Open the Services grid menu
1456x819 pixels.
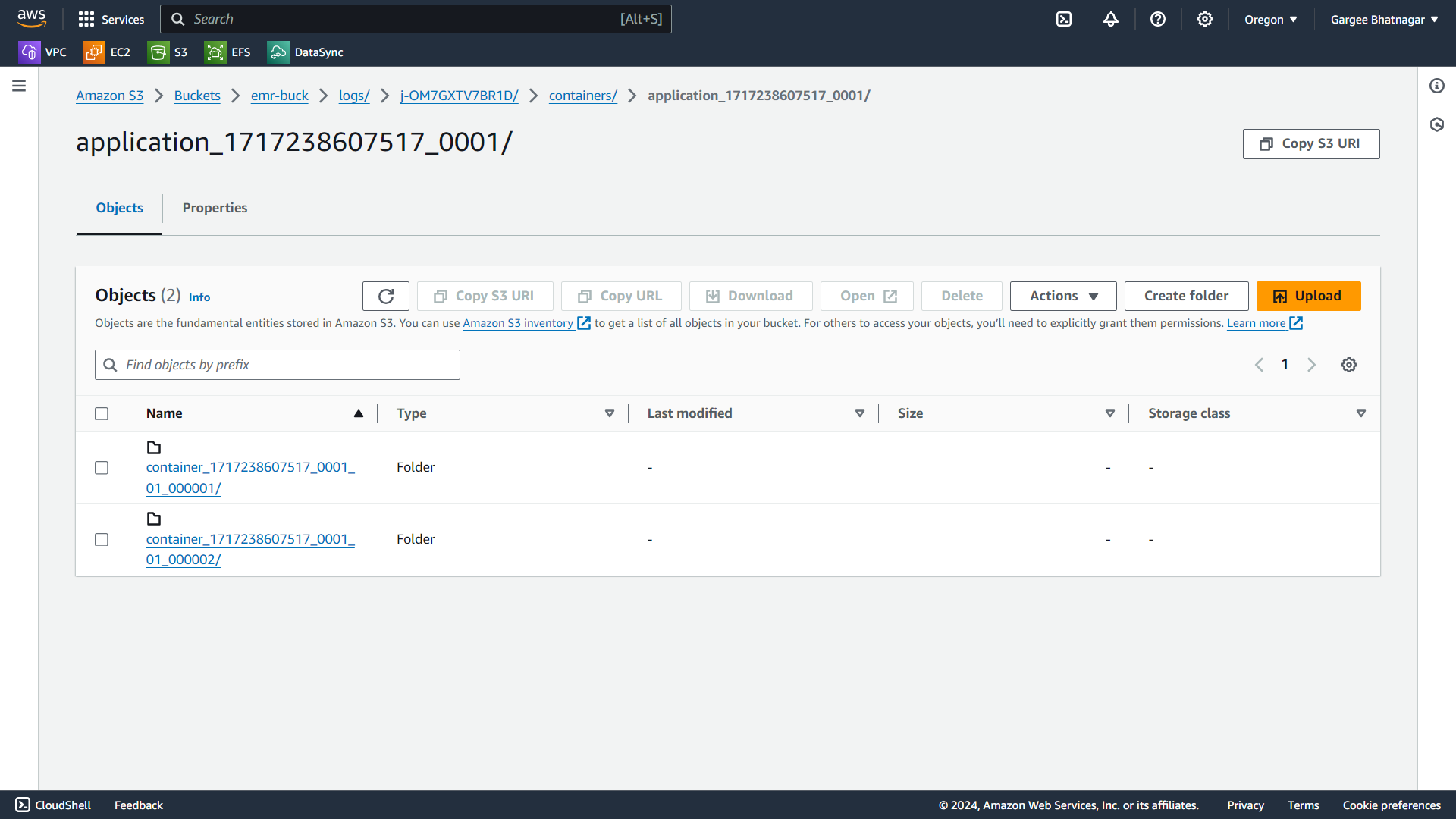tap(86, 19)
